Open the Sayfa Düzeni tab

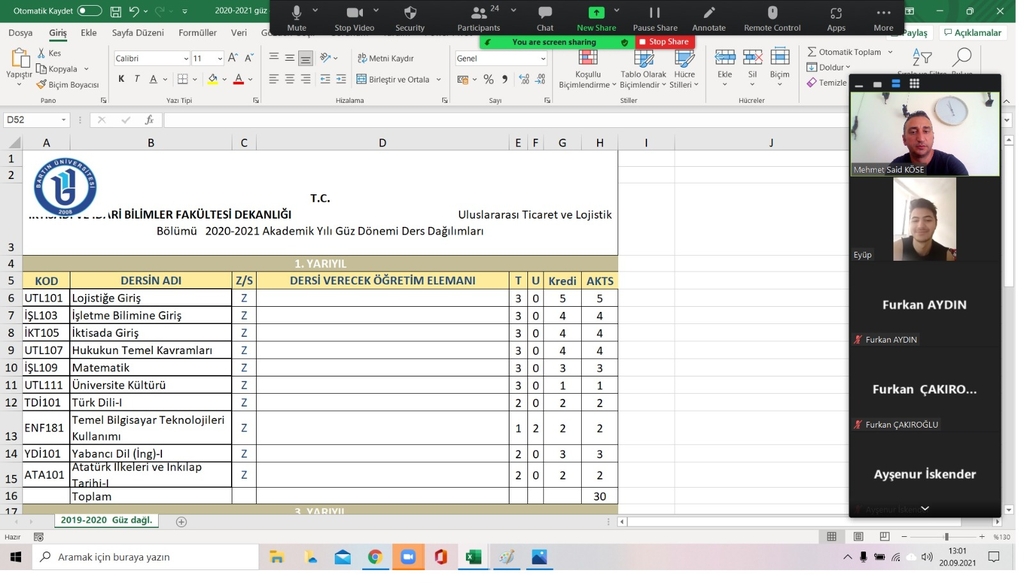(x=137, y=33)
